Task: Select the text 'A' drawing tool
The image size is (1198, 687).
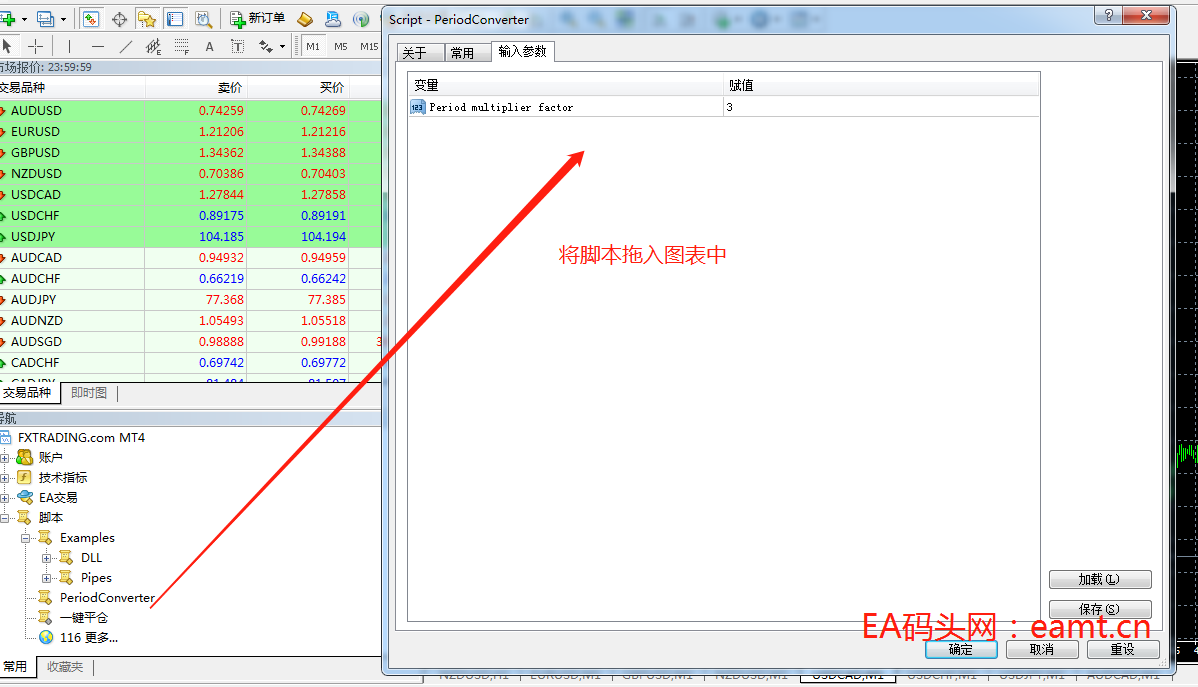Action: tap(209, 47)
